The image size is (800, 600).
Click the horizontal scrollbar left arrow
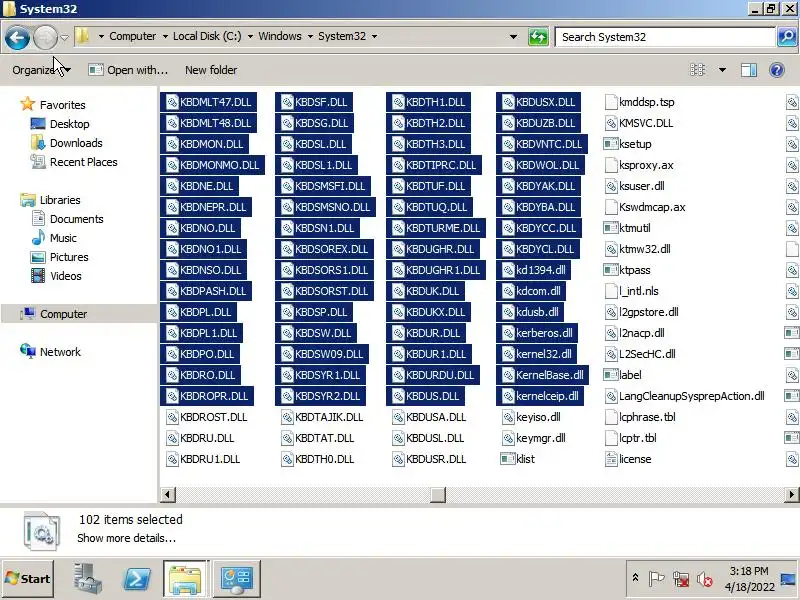coord(168,494)
